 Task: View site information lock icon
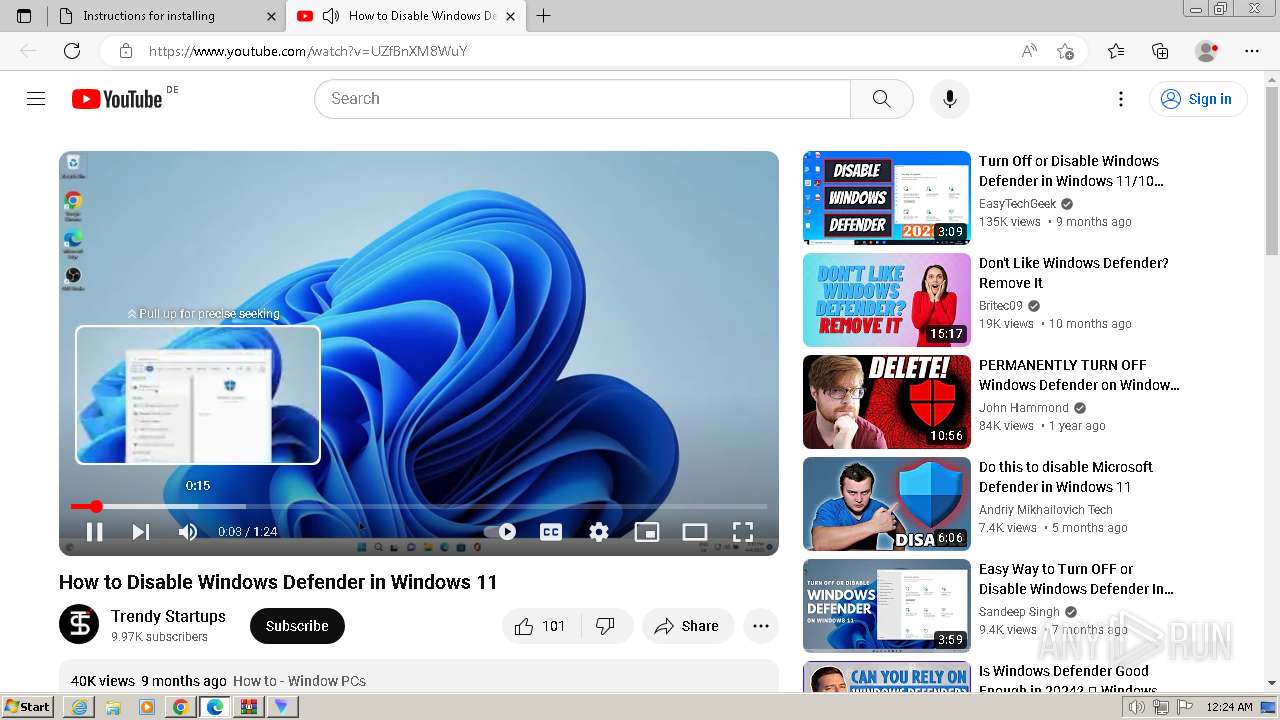pos(126,51)
